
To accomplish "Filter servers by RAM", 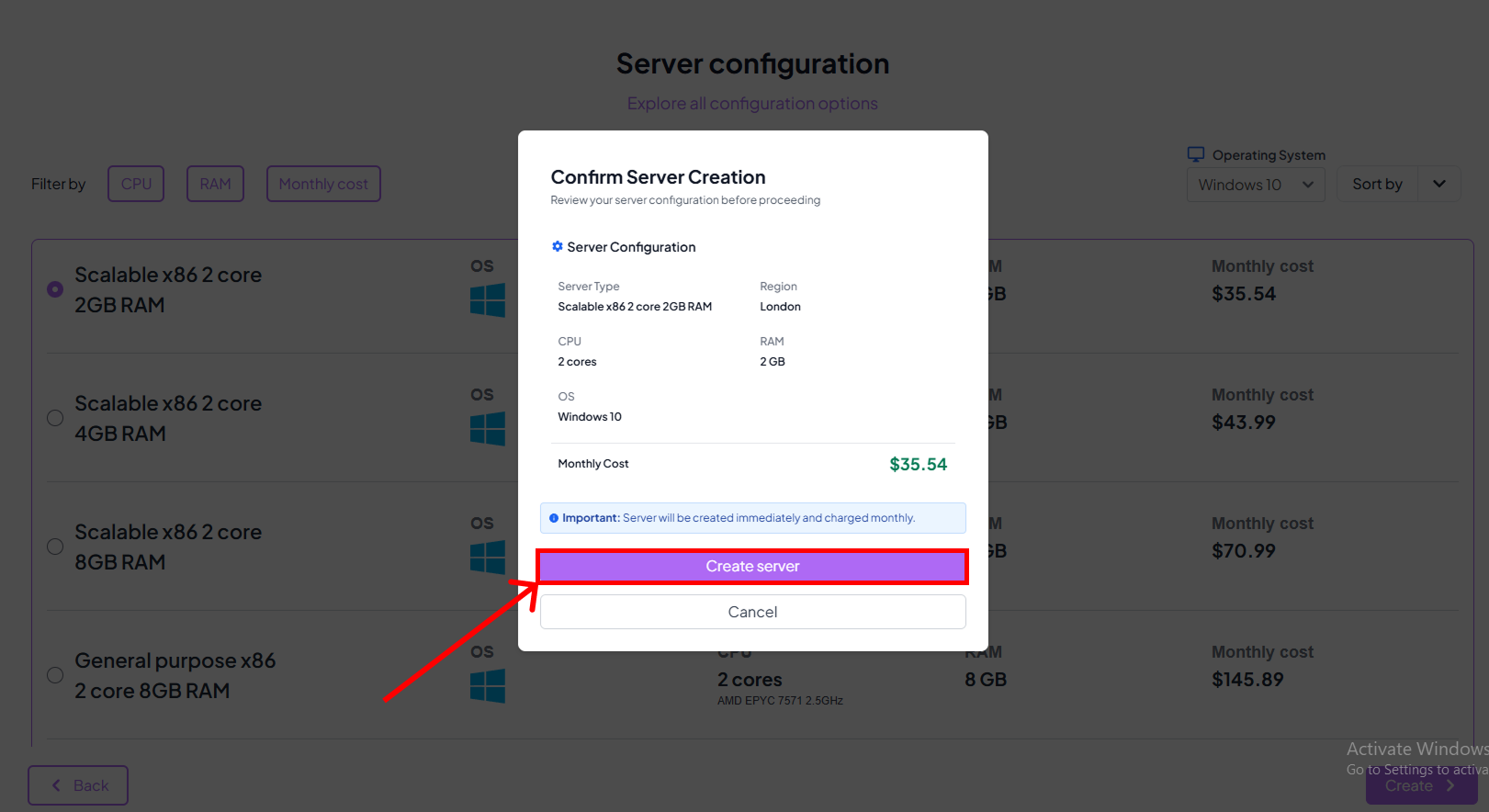I will point(214,184).
